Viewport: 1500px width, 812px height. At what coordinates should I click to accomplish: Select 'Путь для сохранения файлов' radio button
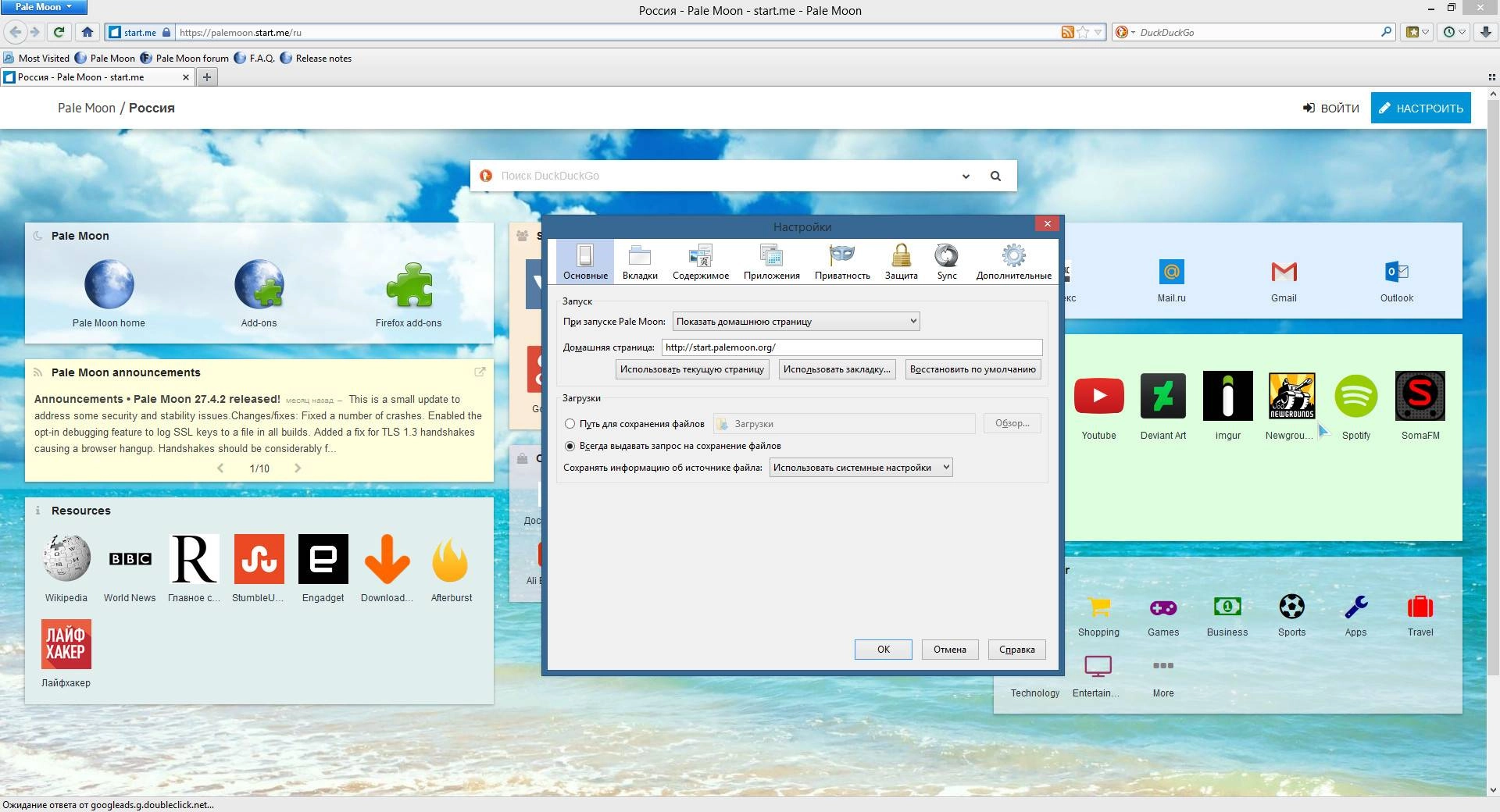click(570, 423)
